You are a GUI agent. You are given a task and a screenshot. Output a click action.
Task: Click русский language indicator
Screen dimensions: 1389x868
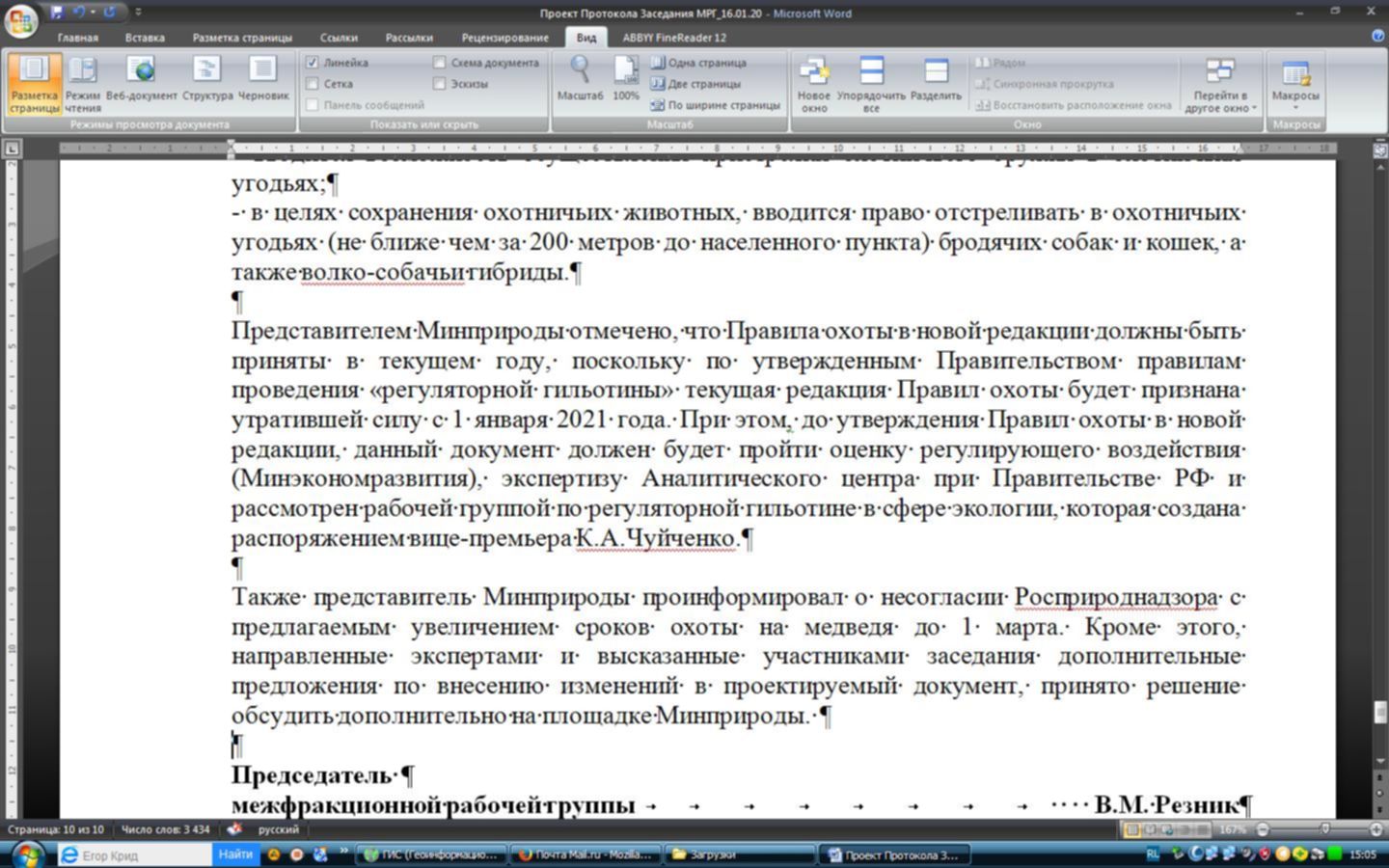pos(279,829)
